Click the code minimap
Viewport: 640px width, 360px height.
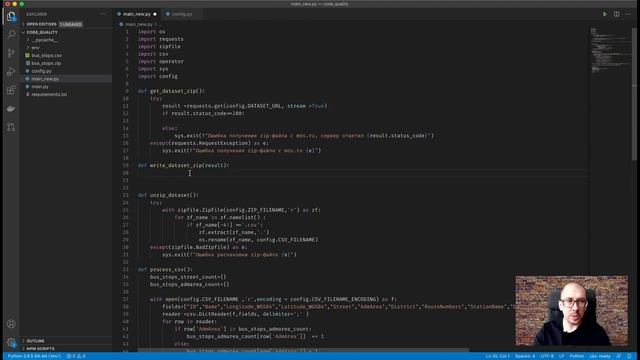click(x=610, y=51)
